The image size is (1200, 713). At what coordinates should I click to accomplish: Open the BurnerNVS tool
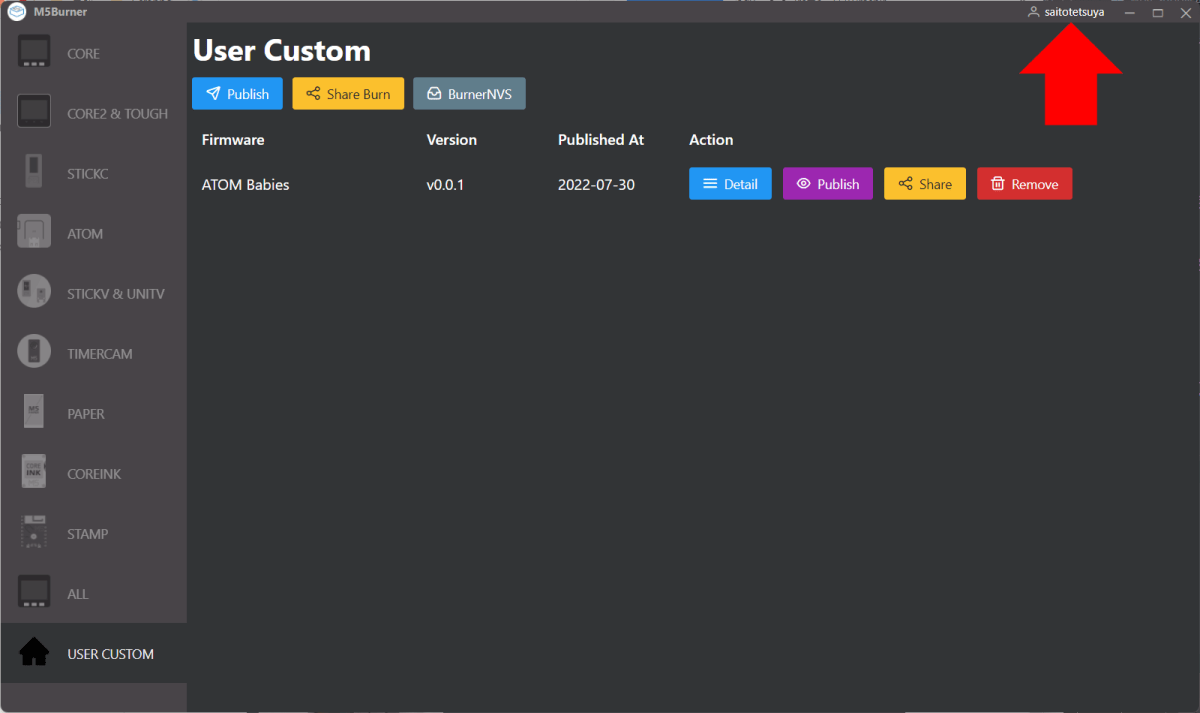click(469, 94)
